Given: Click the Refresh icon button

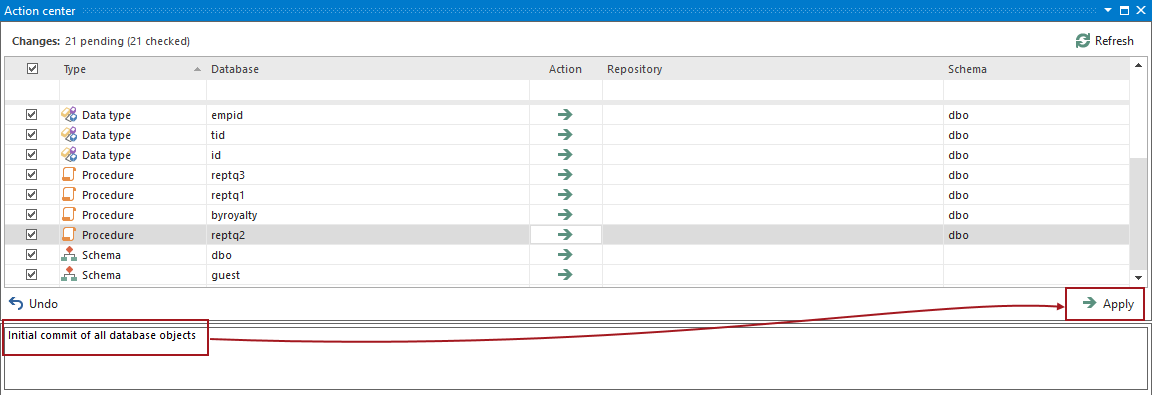Looking at the screenshot, I should 1104,41.
